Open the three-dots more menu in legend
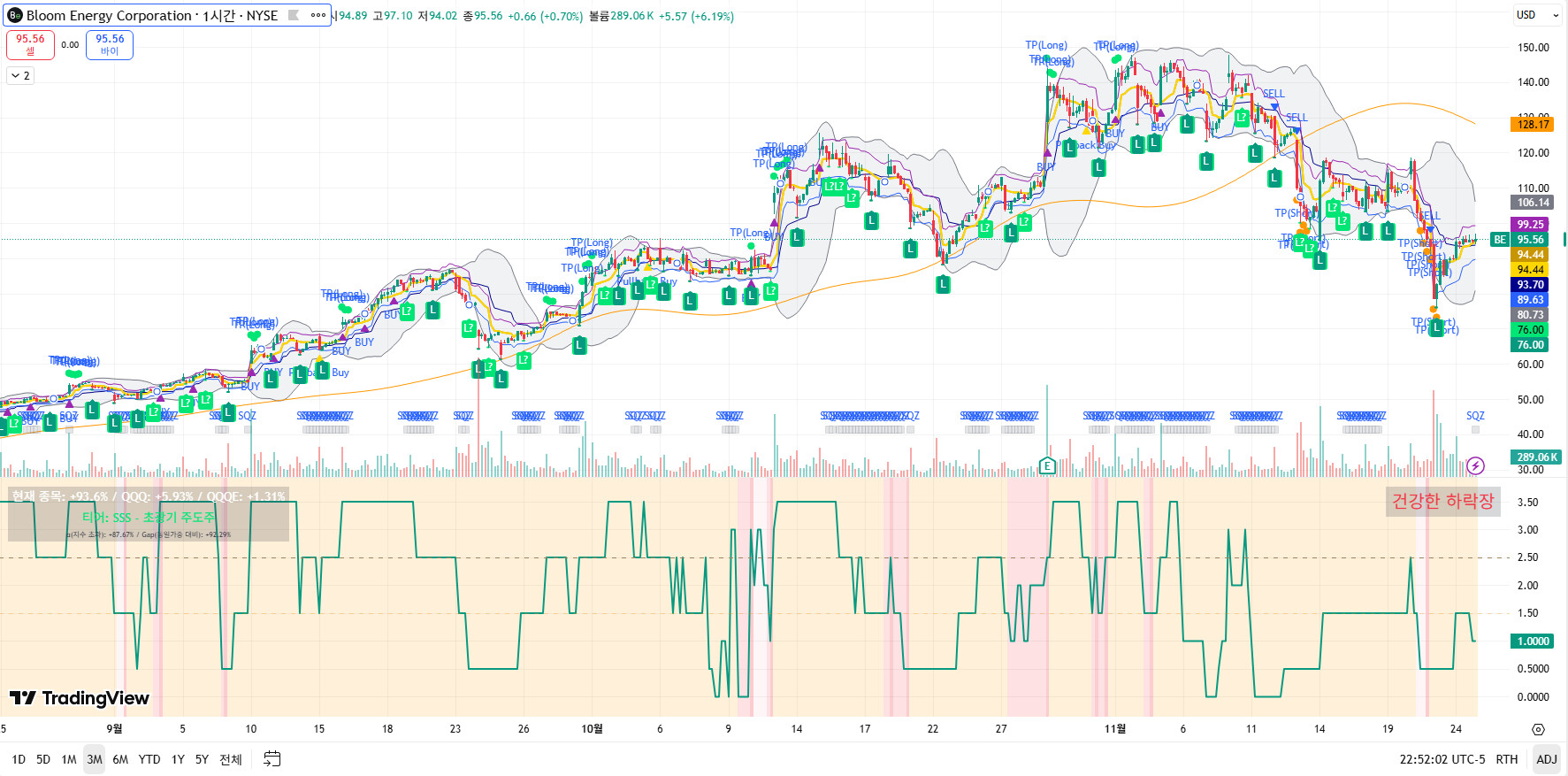The width and height of the screenshot is (1568, 776). 318,15
